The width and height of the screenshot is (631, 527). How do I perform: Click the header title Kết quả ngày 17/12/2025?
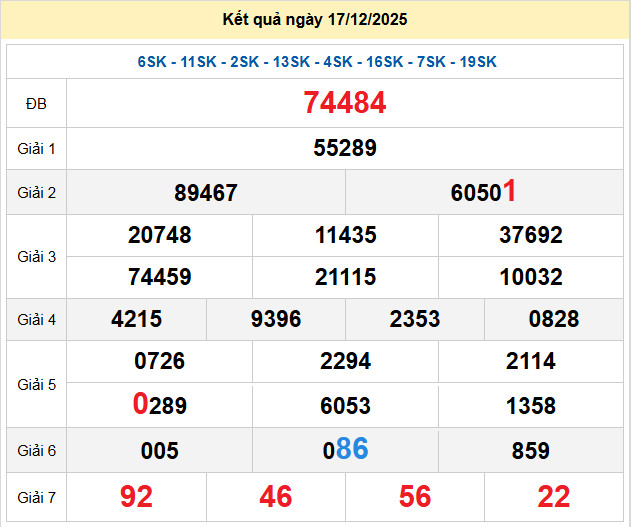[315, 20]
